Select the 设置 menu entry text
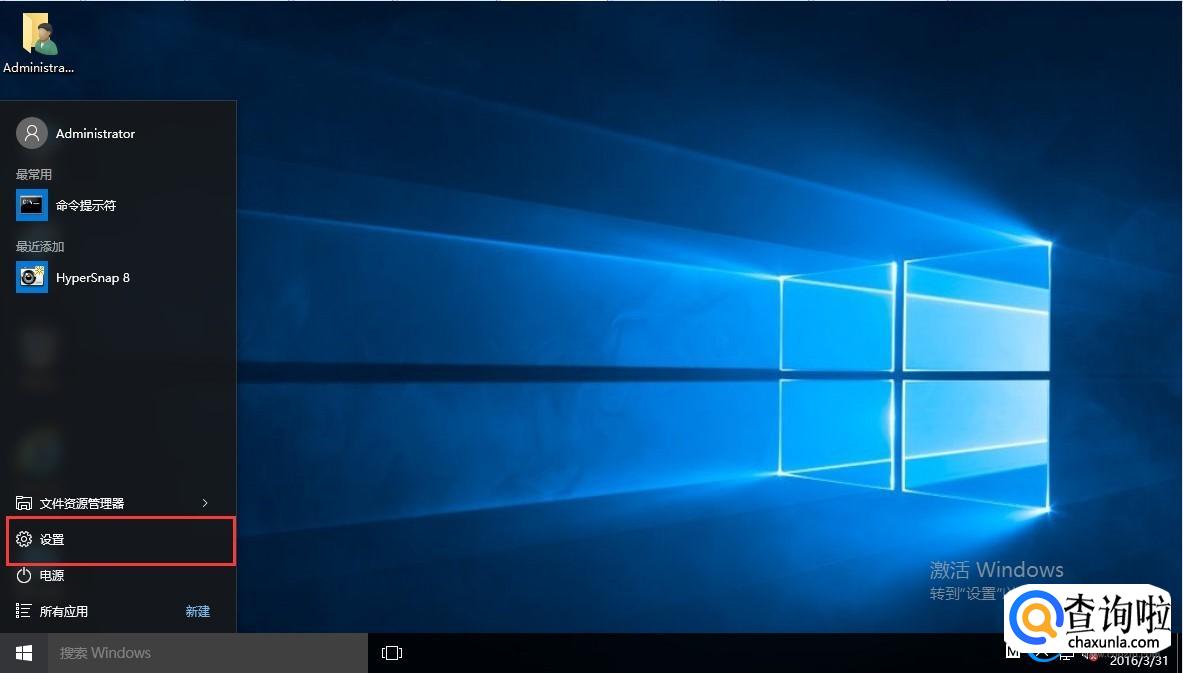This screenshot has height=673, width=1183. 52,540
